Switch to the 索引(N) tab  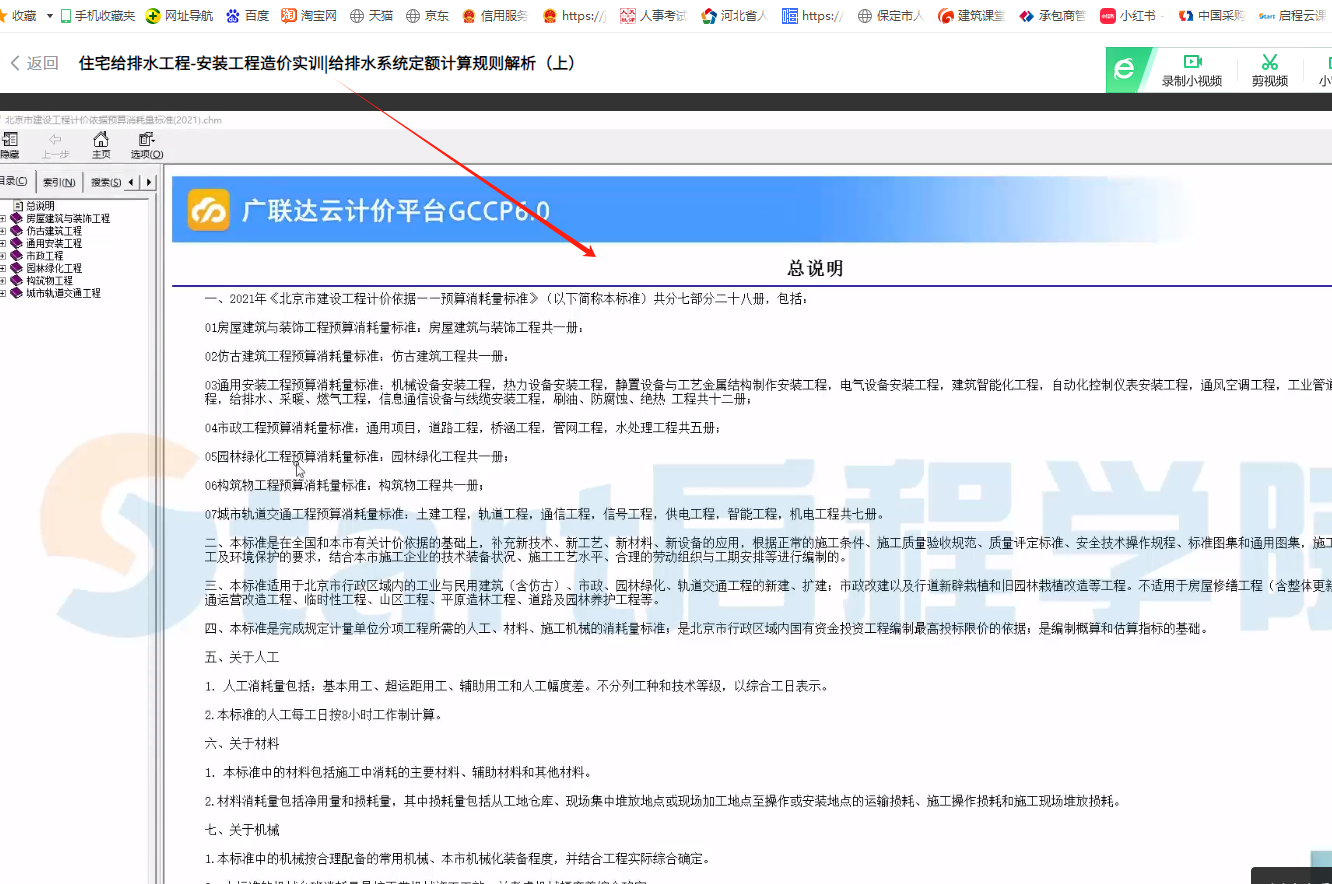[x=59, y=182]
